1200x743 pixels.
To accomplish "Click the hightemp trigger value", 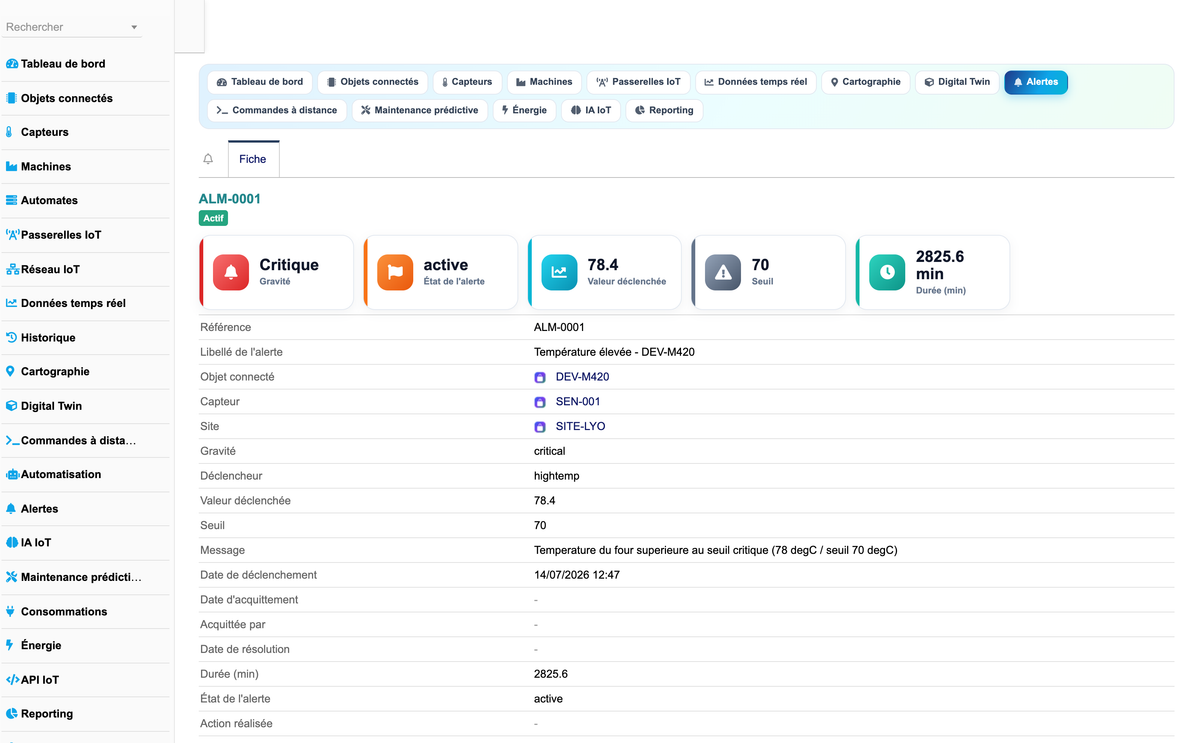I will click(x=557, y=476).
